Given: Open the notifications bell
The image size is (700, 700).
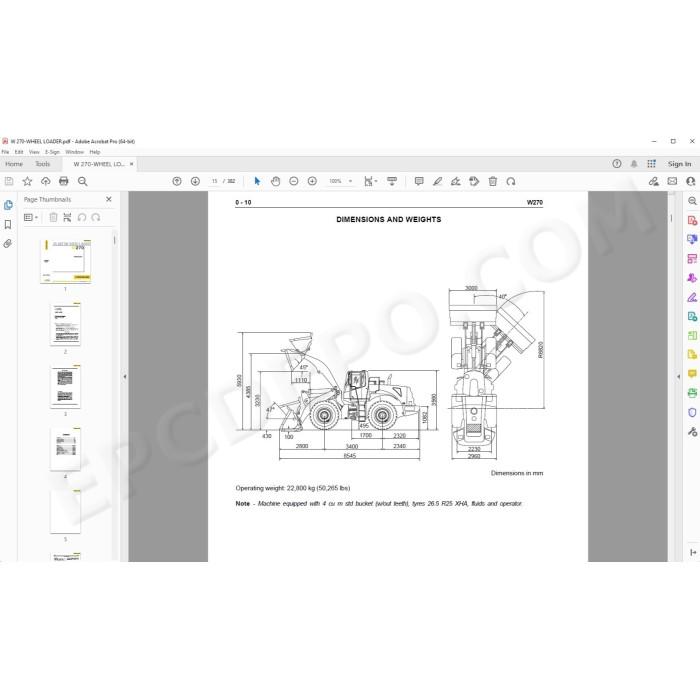Looking at the screenshot, I should (634, 164).
